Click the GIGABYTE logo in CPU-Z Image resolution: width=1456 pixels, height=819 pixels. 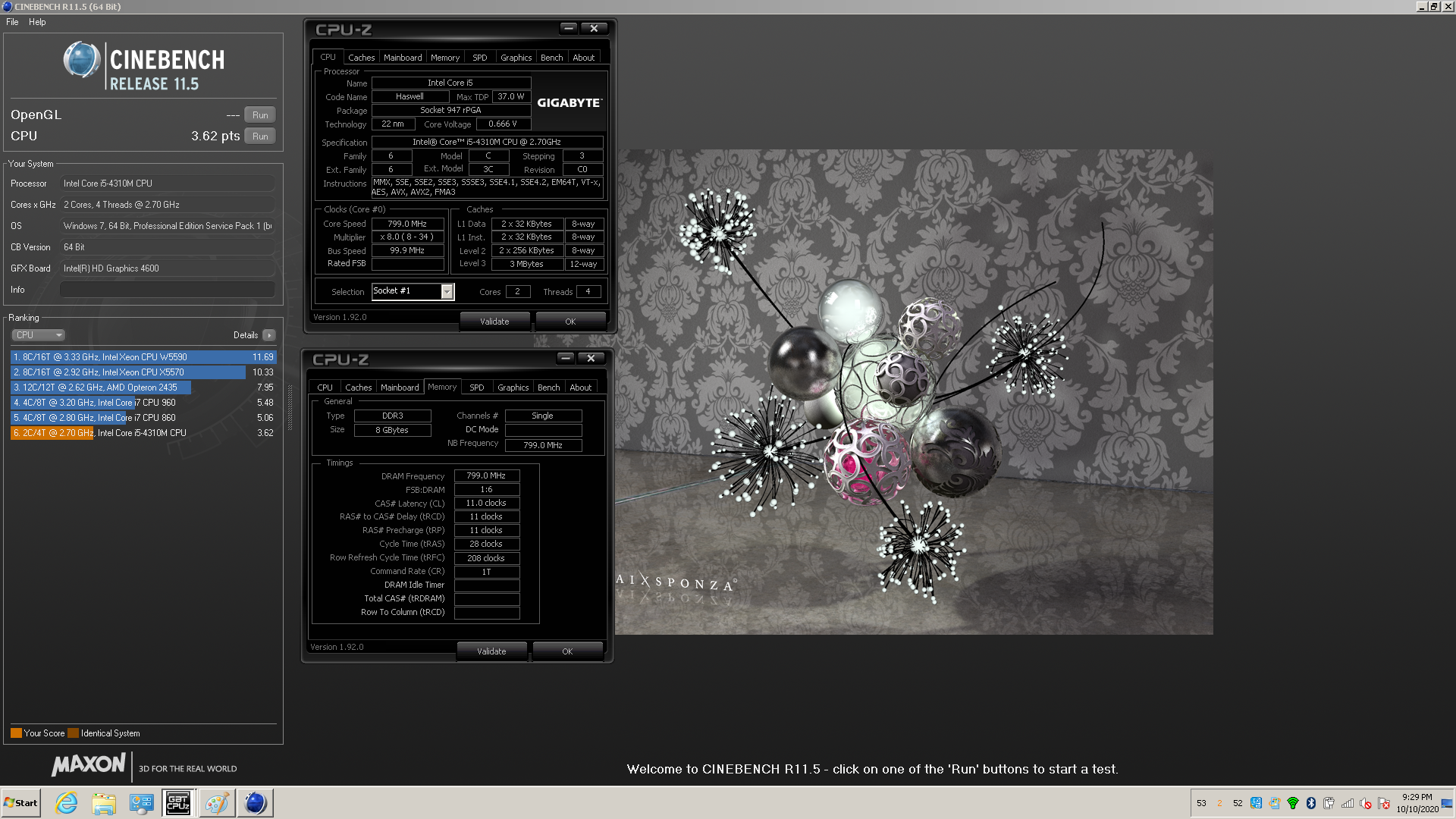pyautogui.click(x=570, y=103)
